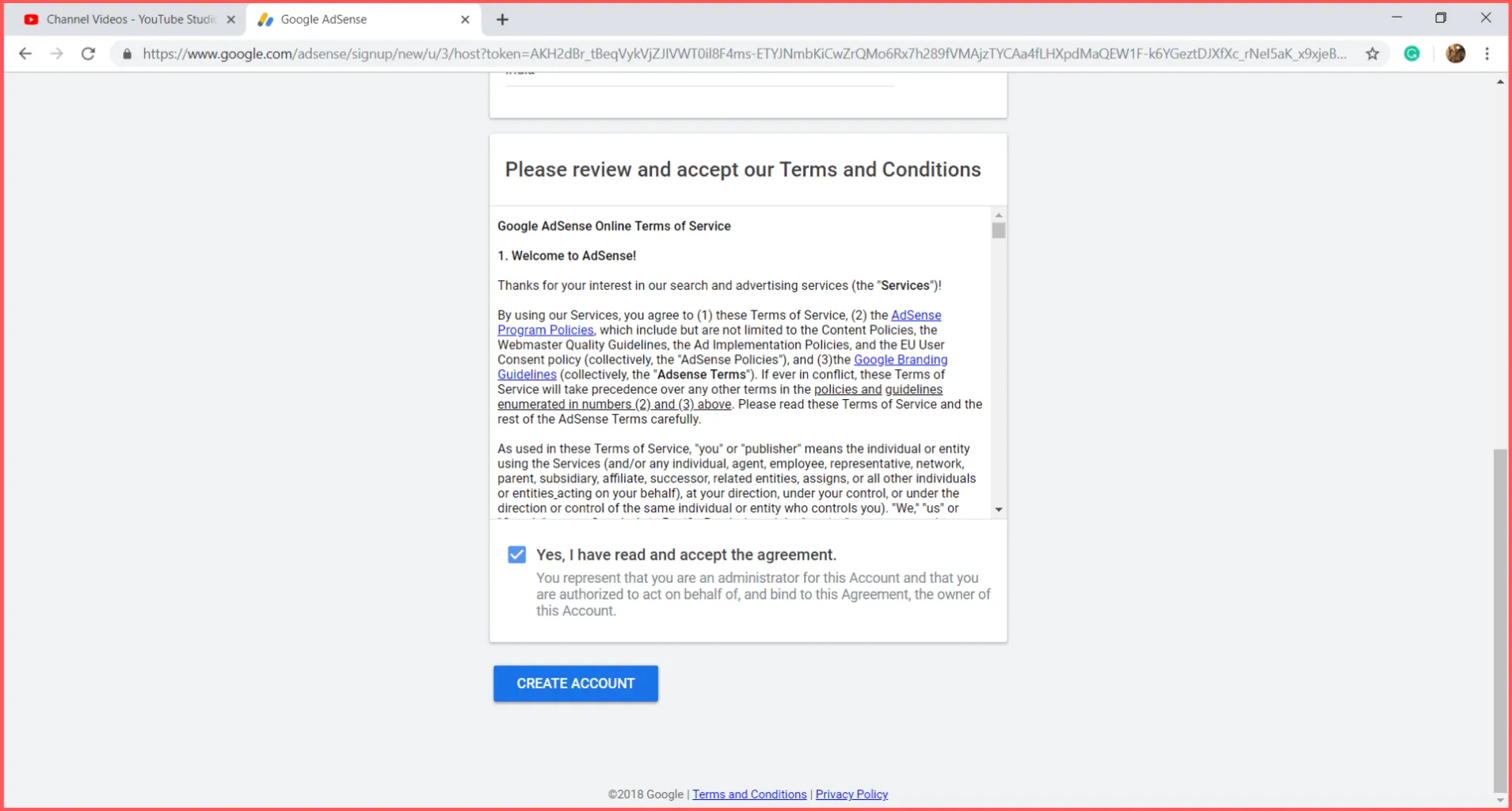
Task: Open the Google Branding Guidelines link
Action: coord(901,360)
